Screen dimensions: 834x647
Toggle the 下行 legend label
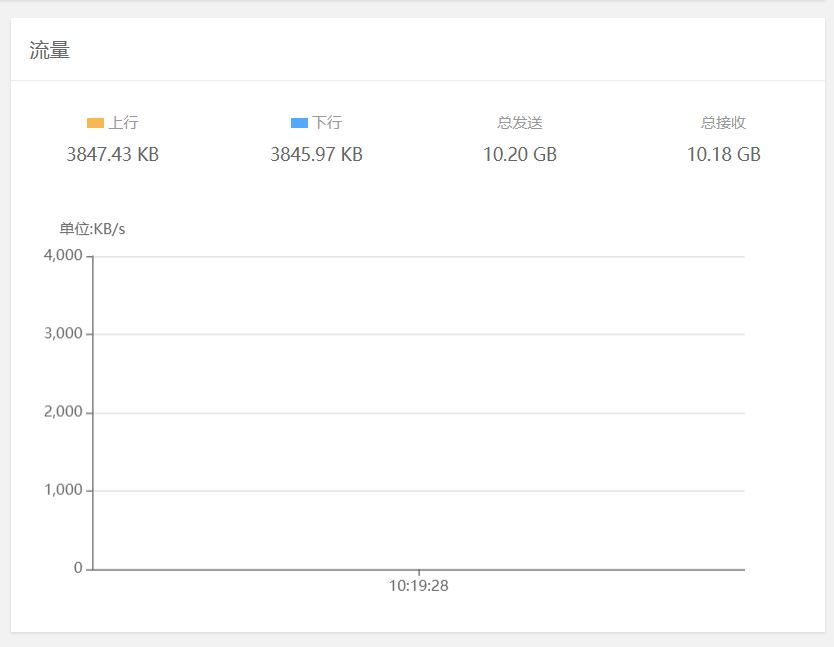coord(327,123)
